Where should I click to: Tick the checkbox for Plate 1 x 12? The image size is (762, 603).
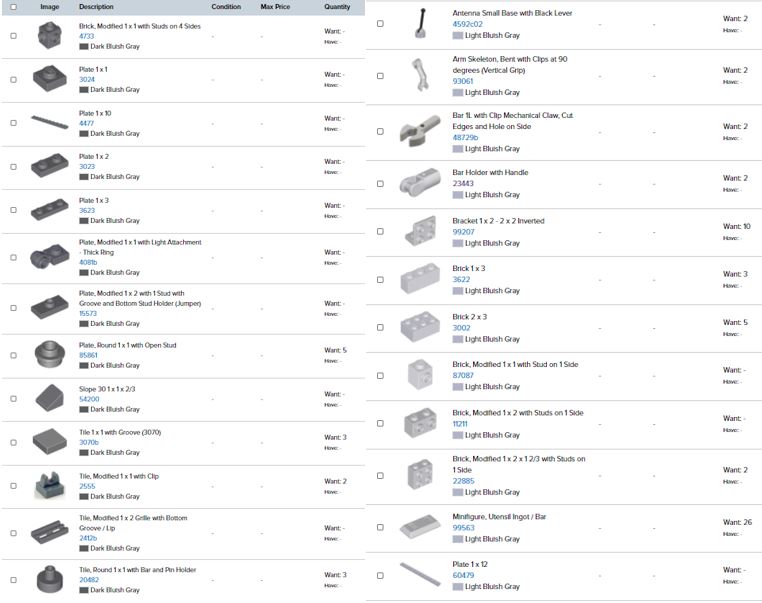[380, 576]
